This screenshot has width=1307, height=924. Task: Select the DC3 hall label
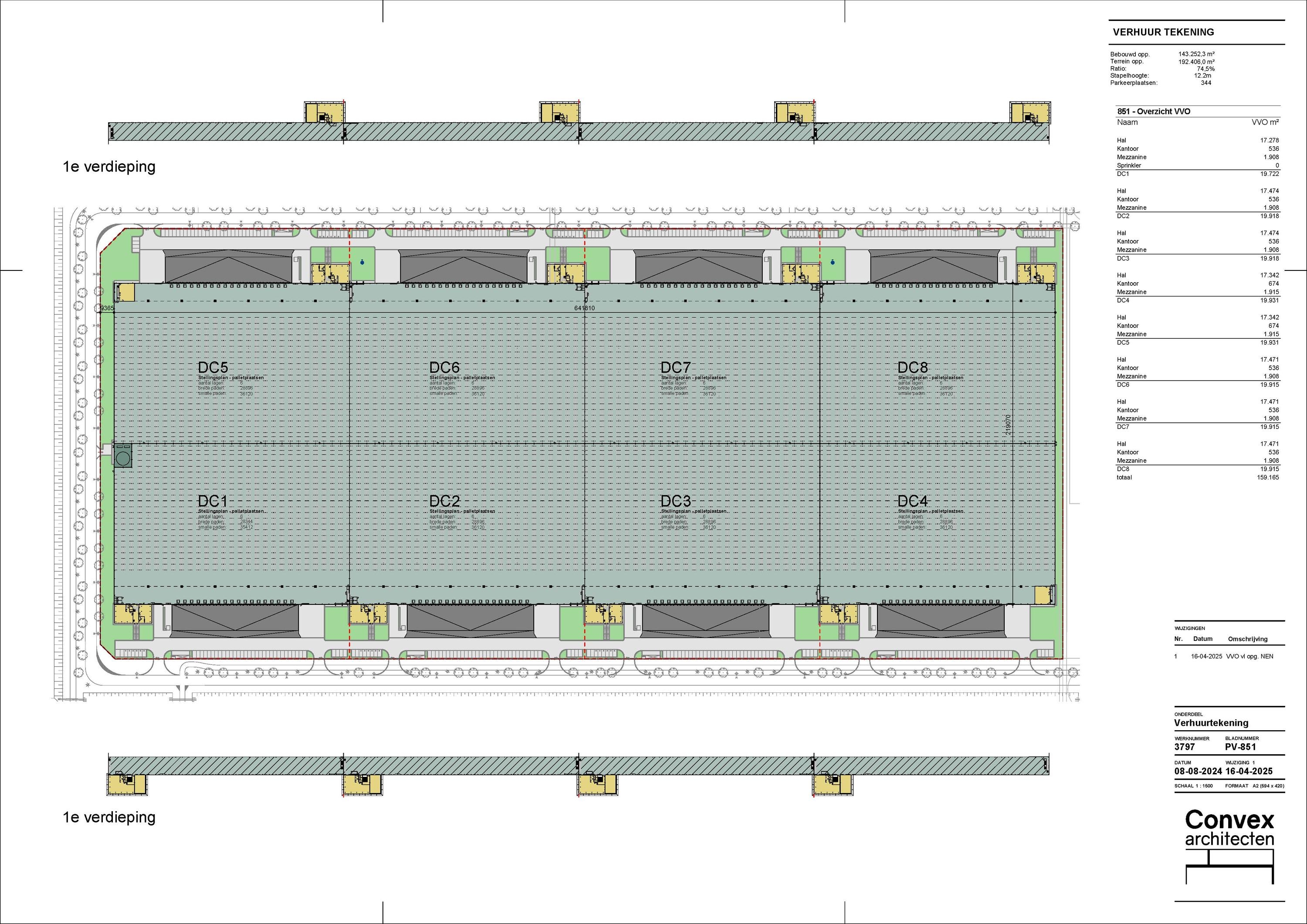pyautogui.click(x=675, y=501)
